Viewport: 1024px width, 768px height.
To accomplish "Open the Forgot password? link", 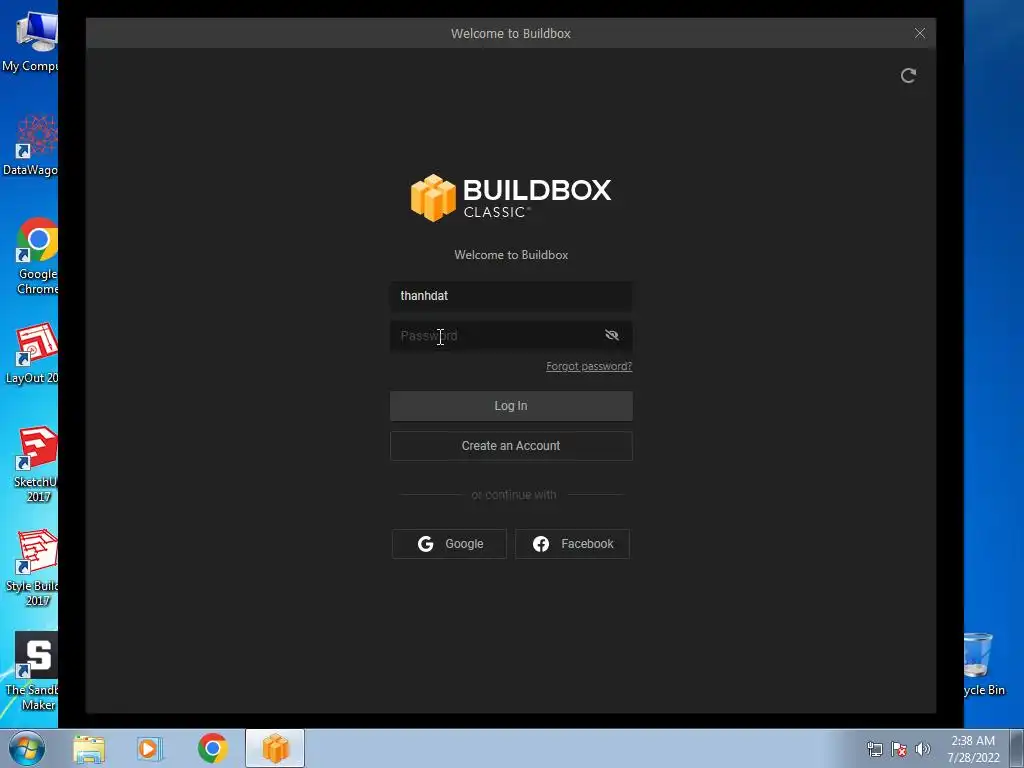I will 588,366.
